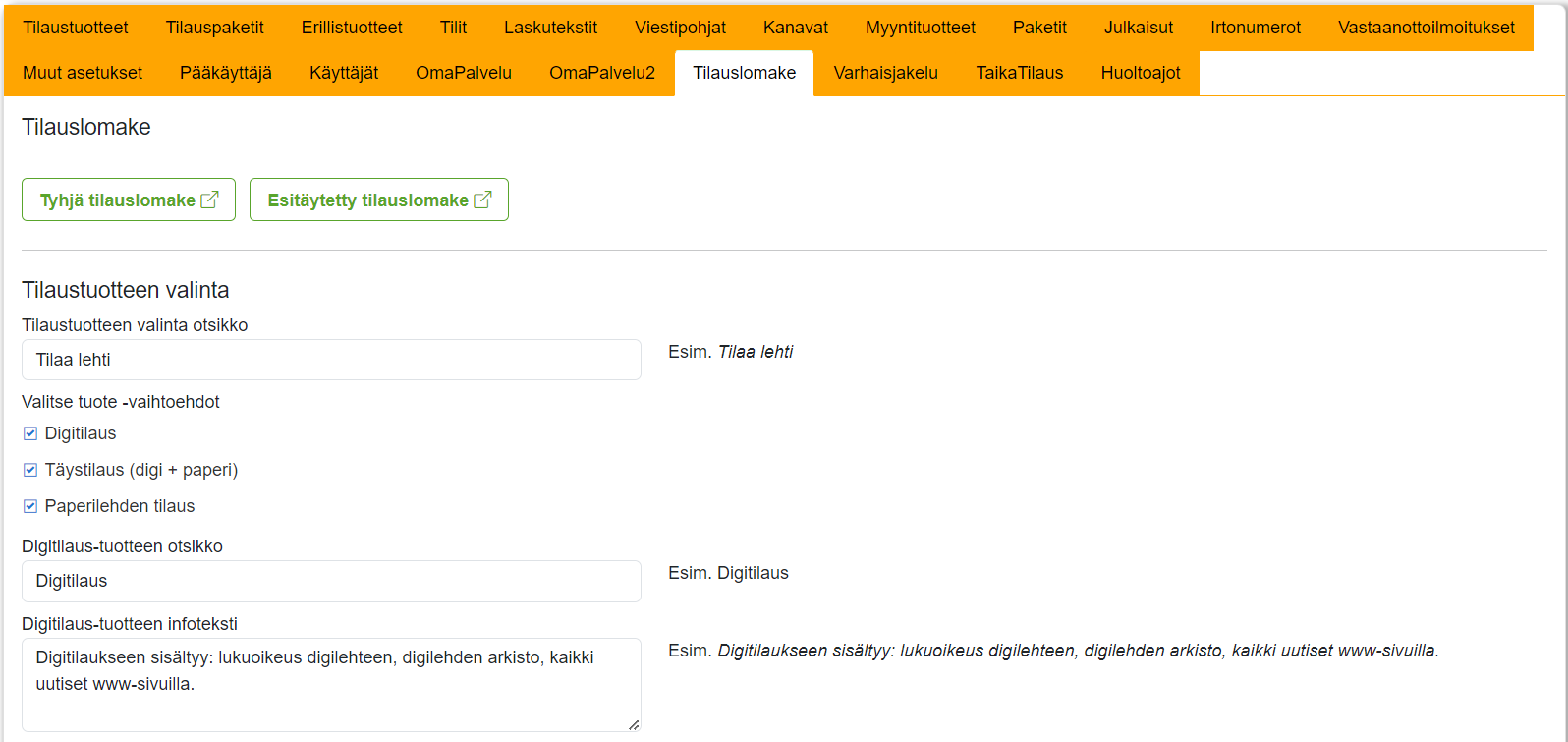
Task: Focus the Tilaustuotteen valinta otsikko field
Action: (331, 360)
